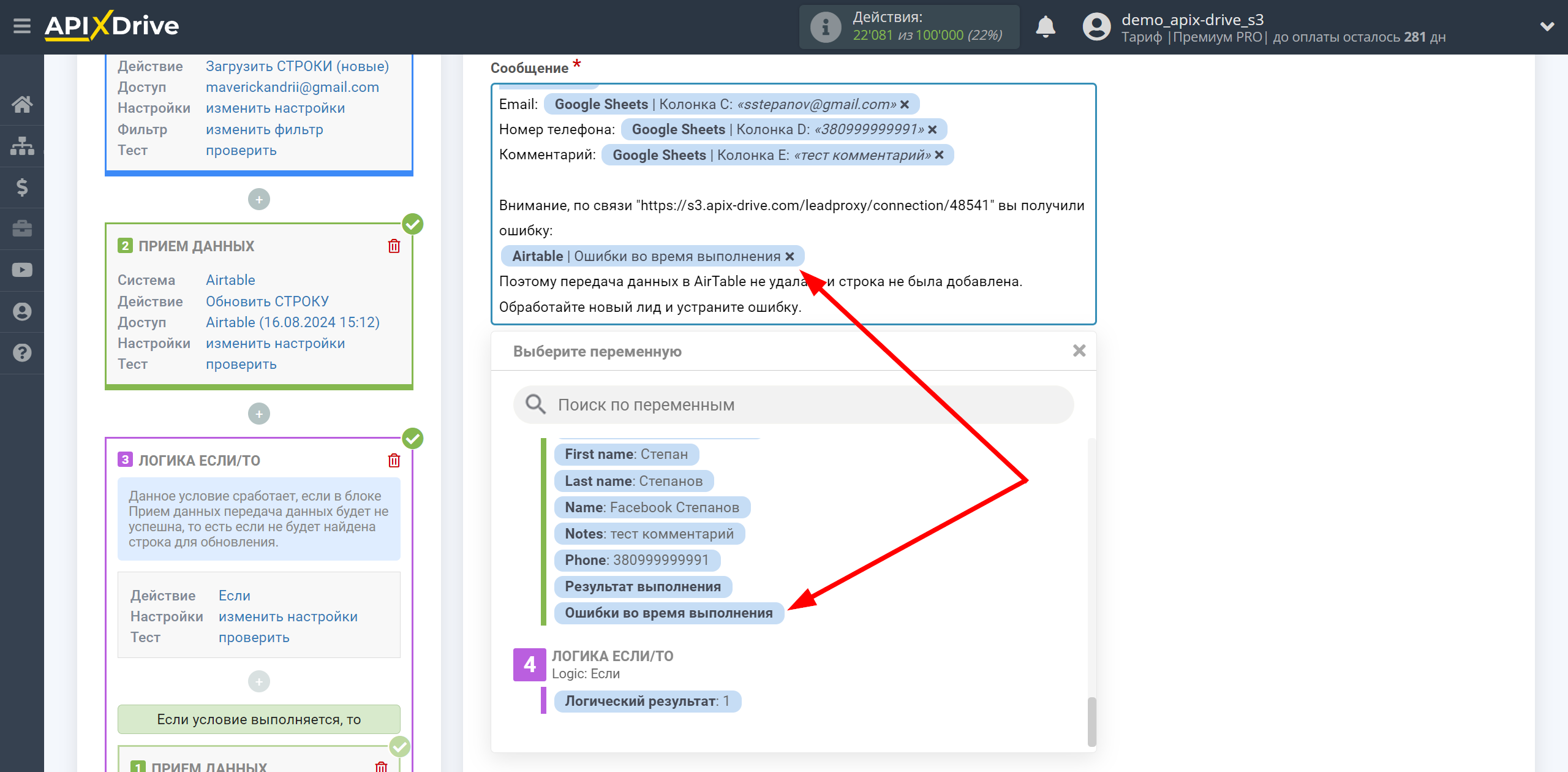Click проверить in first source block
This screenshot has height=772, width=1568.
pyautogui.click(x=241, y=150)
